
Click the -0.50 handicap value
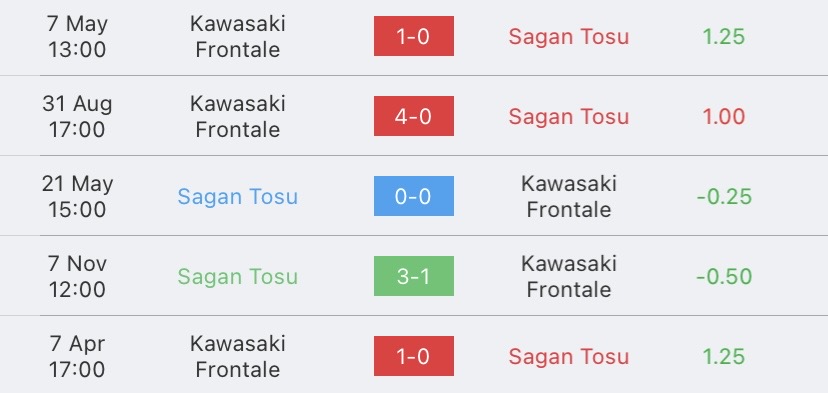(x=724, y=277)
